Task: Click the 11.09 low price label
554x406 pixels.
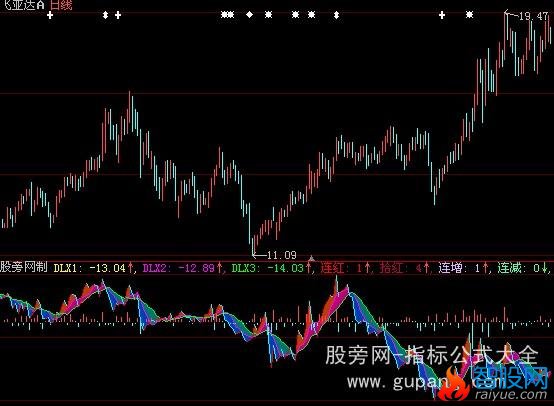Action: click(282, 255)
